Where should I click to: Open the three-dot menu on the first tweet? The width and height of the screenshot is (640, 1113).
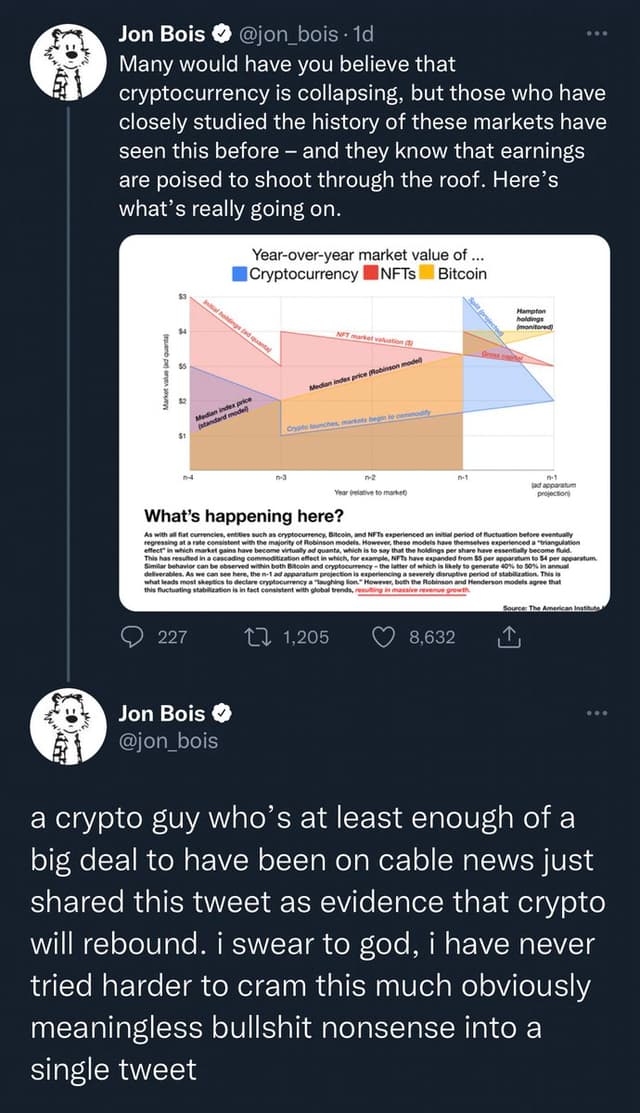point(597,33)
